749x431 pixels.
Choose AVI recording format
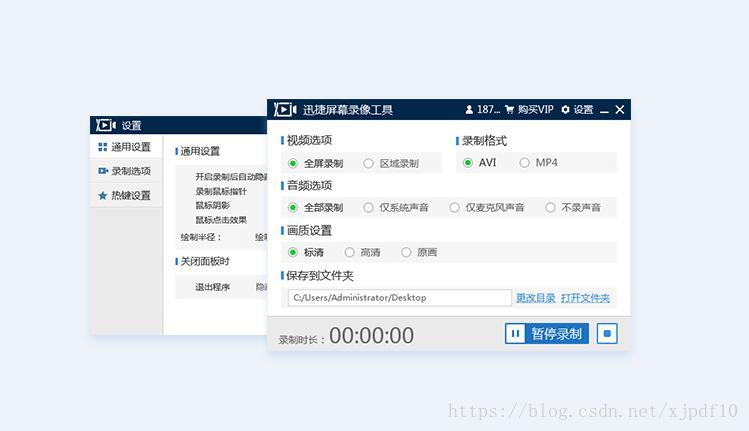[480, 162]
